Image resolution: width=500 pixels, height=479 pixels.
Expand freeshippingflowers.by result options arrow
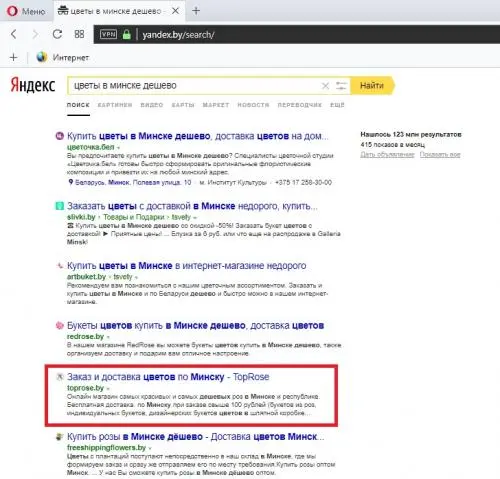(150, 448)
